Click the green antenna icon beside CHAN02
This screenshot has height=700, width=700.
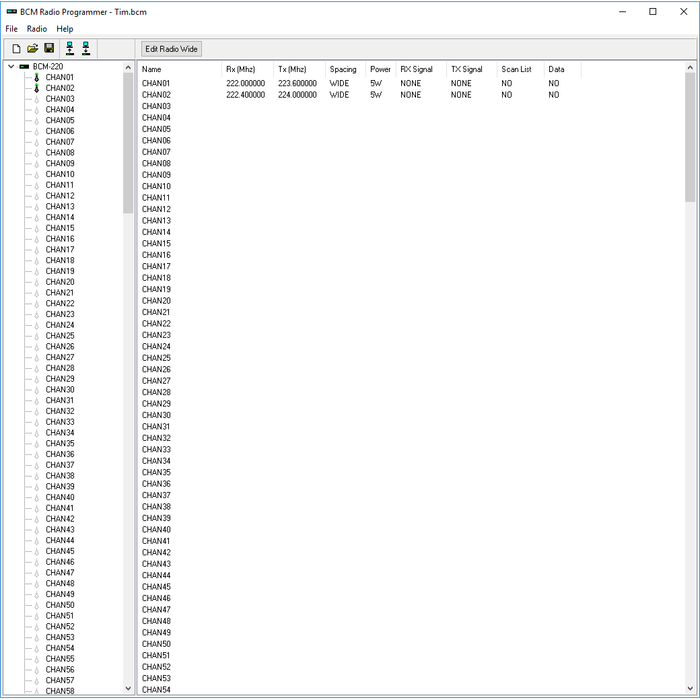36,88
